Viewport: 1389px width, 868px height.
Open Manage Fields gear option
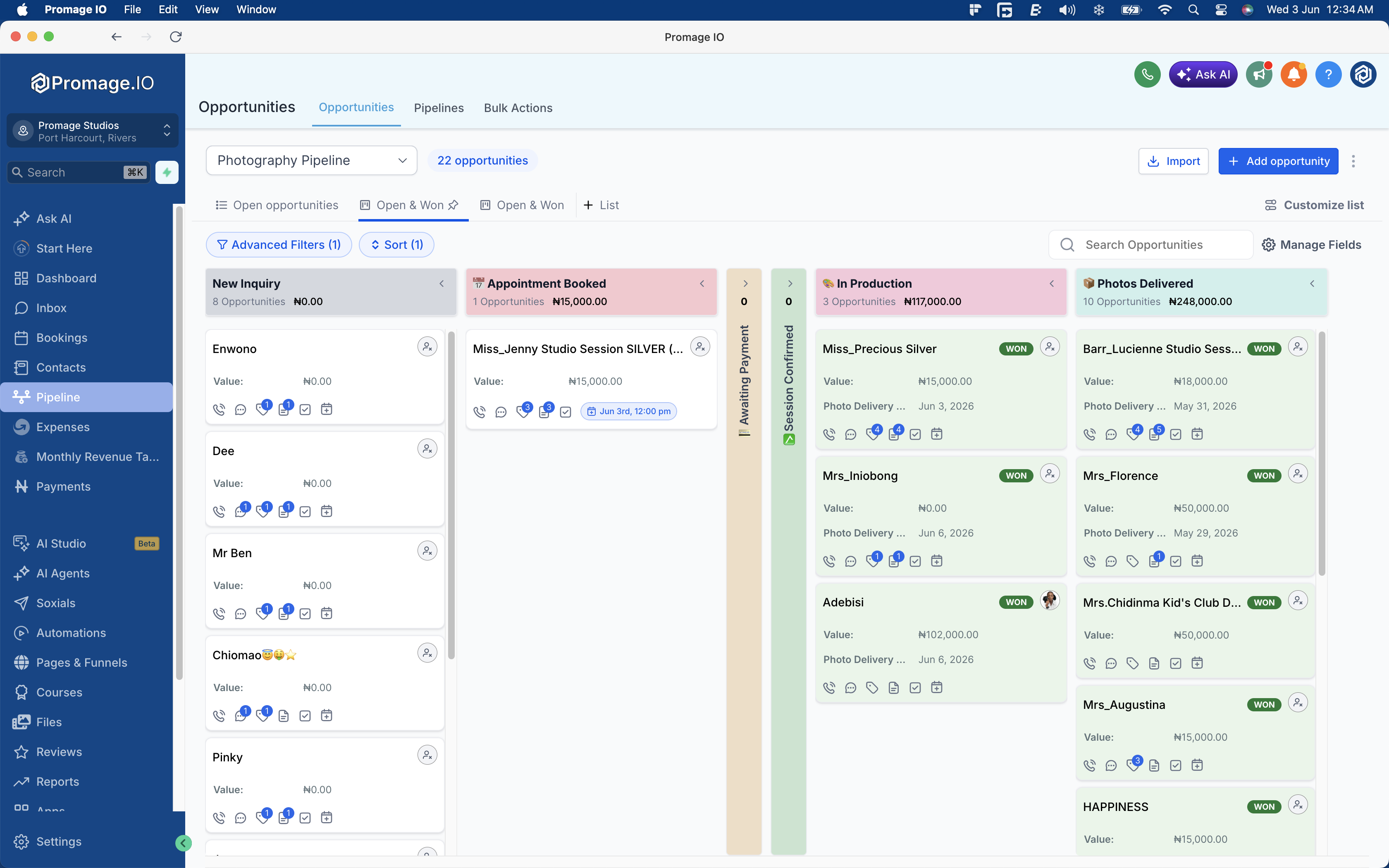coord(1312,245)
